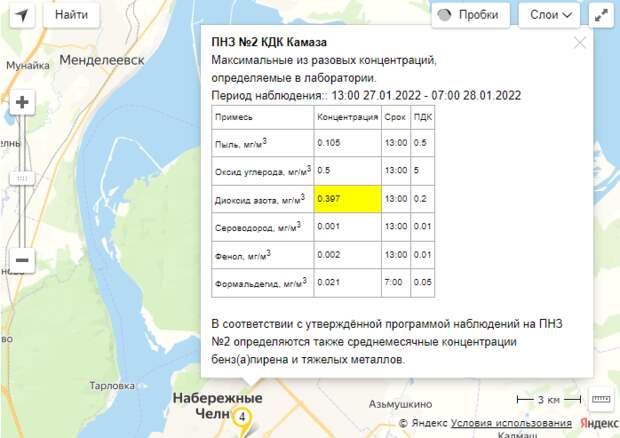Screen dimensions: 620x438
Task: Activate the ruler distance tool
Action: pyautogui.click(x=601, y=400)
